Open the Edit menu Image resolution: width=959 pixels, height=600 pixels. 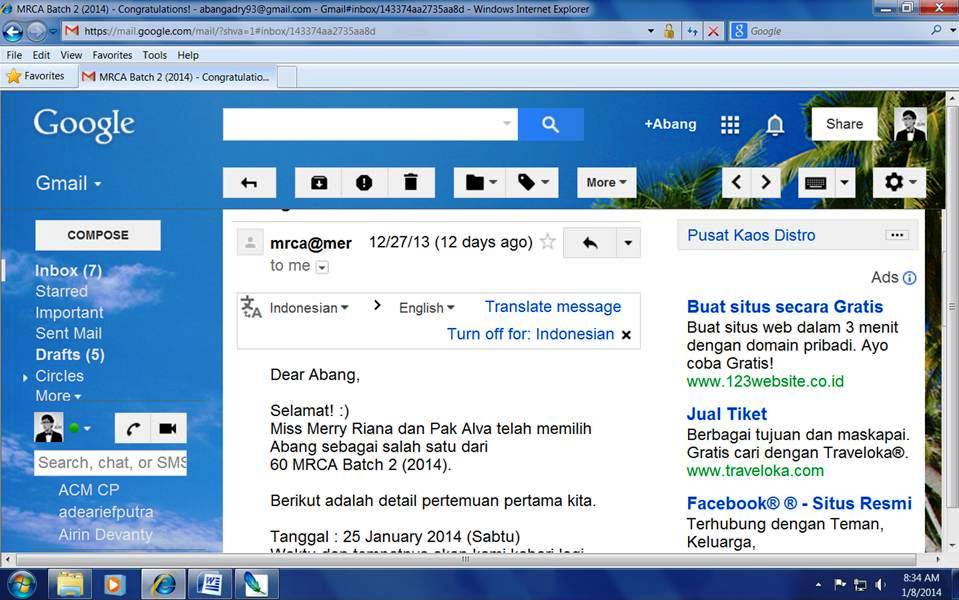pos(42,55)
